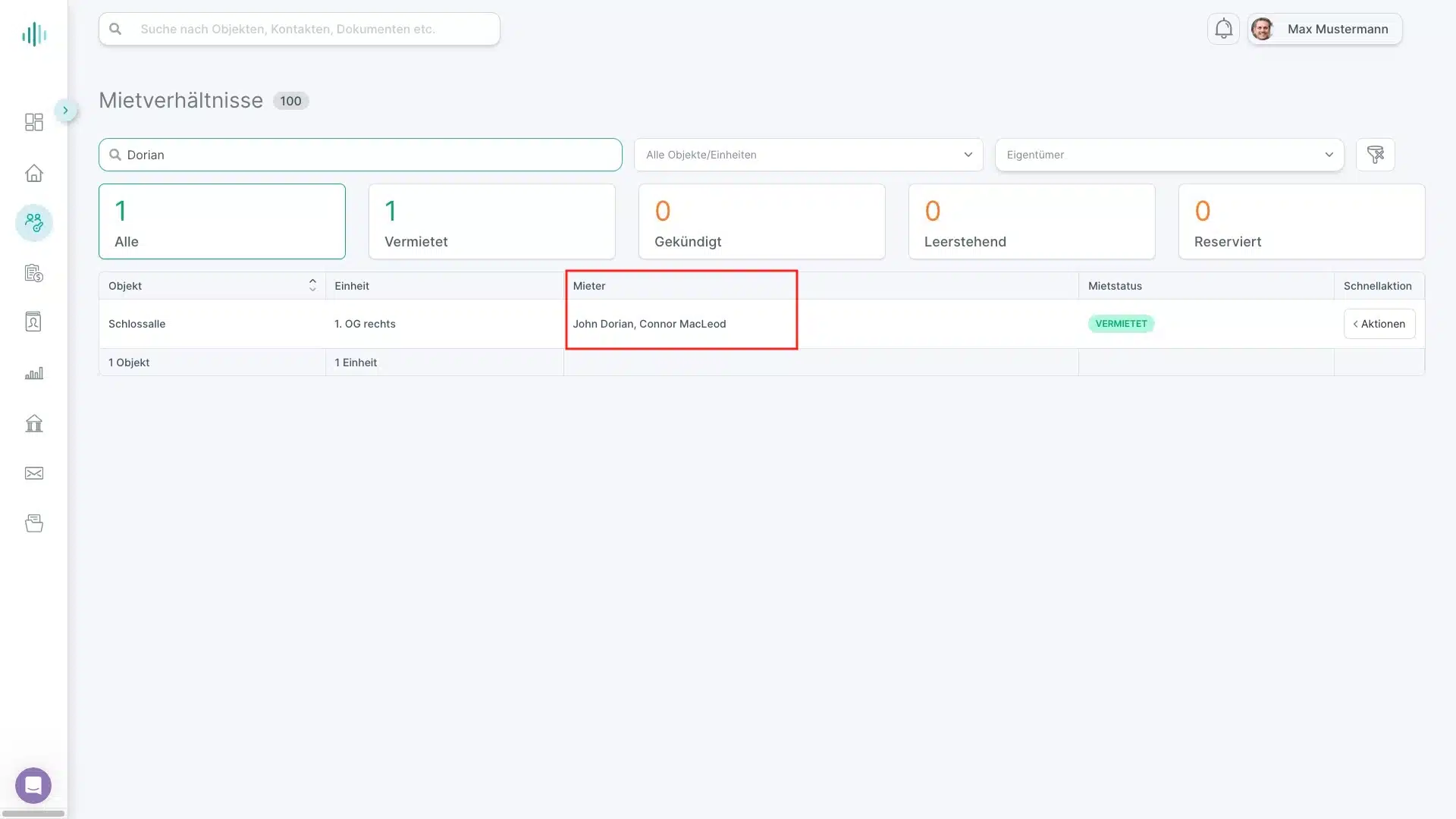Click the magnifier icon in the global search
The width and height of the screenshot is (1456, 819).
[115, 29]
